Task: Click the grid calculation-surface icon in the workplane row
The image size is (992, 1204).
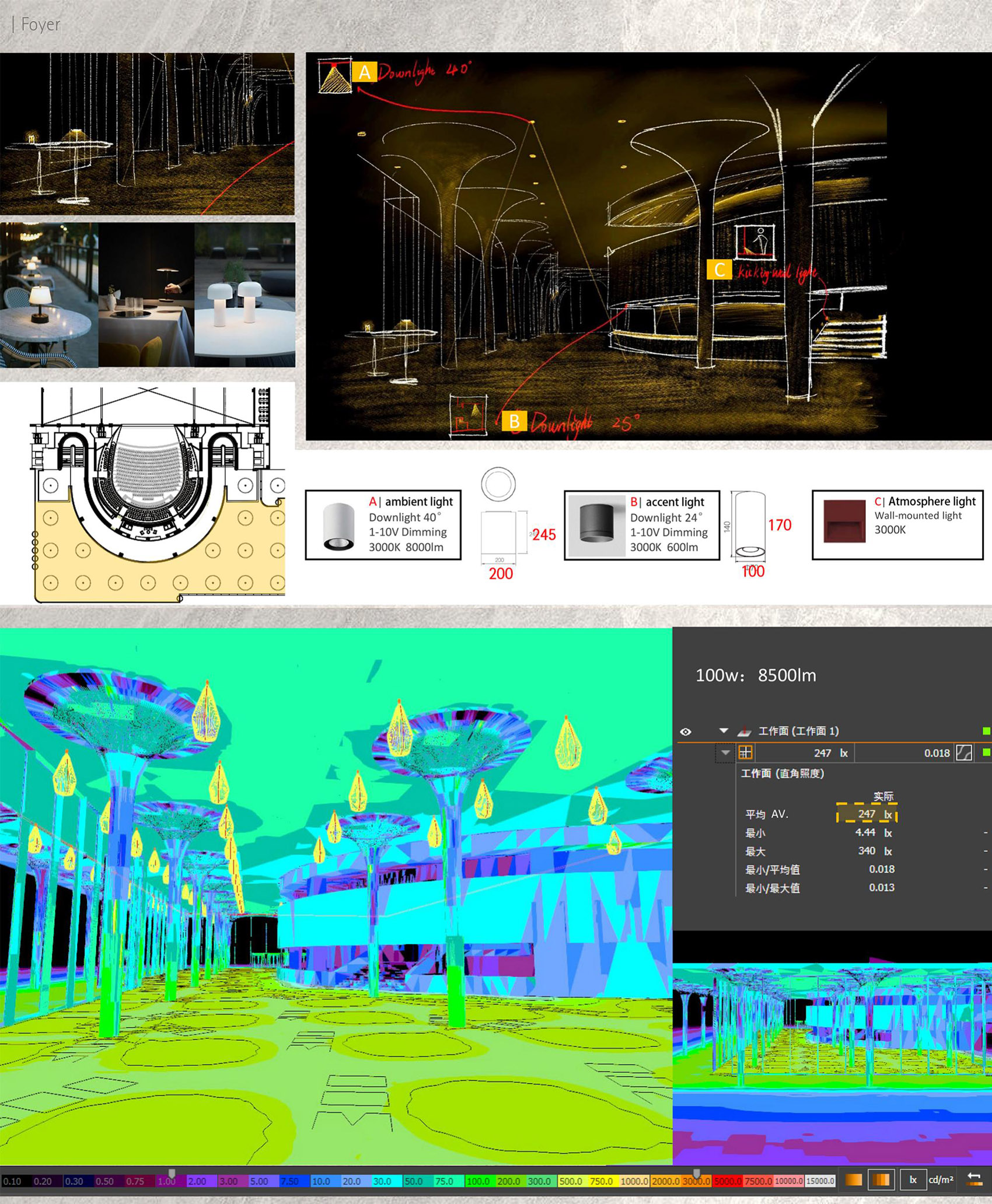Action: [746, 753]
